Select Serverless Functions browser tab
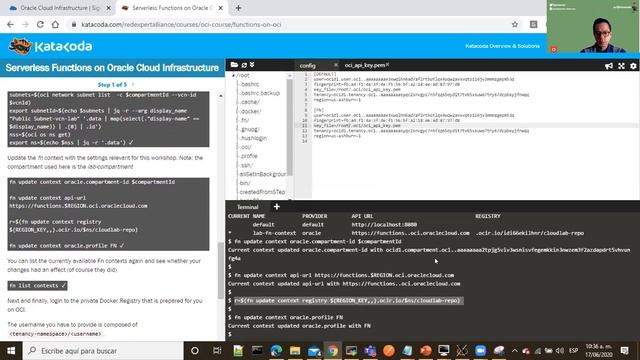 (172, 8)
